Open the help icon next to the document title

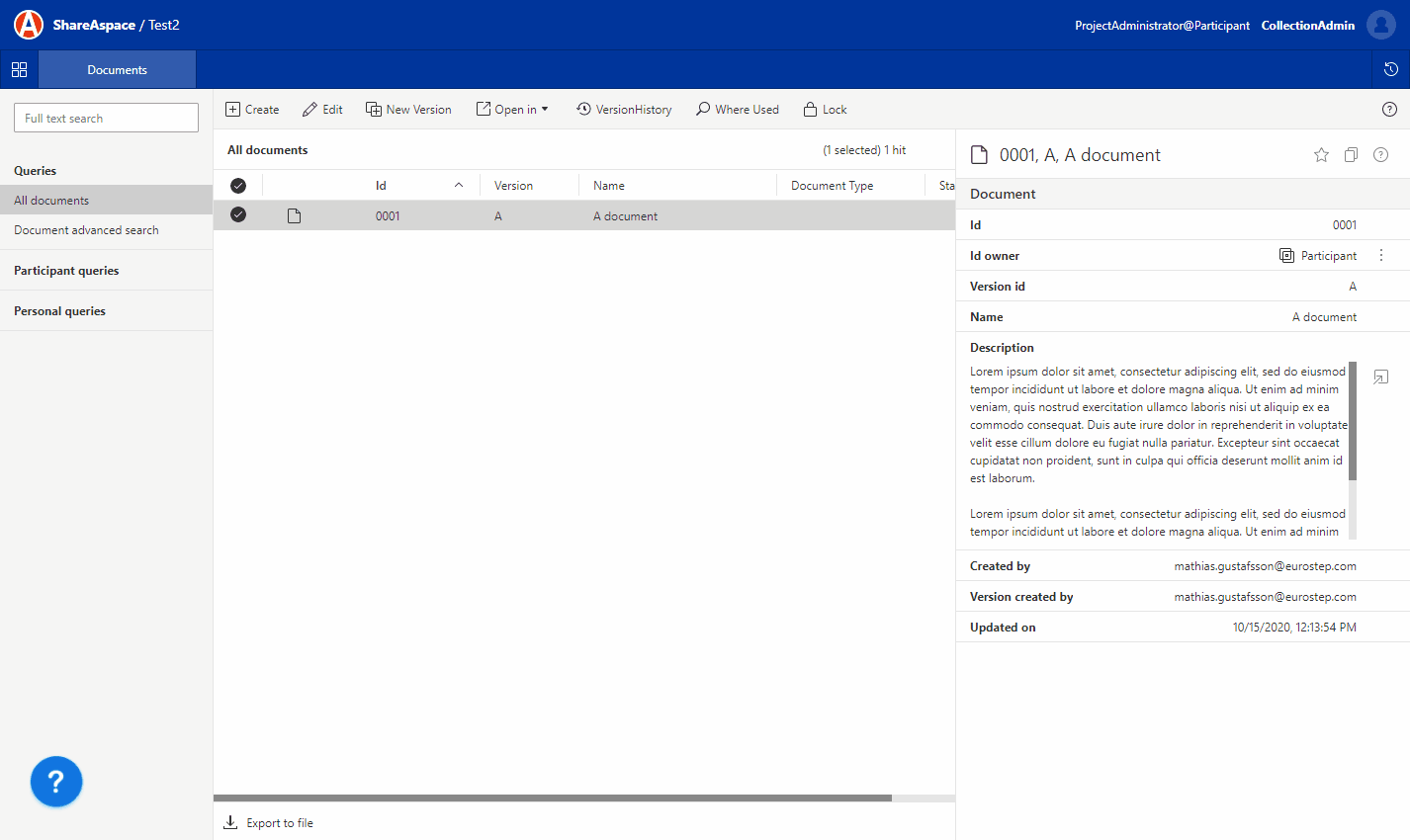point(1380,154)
